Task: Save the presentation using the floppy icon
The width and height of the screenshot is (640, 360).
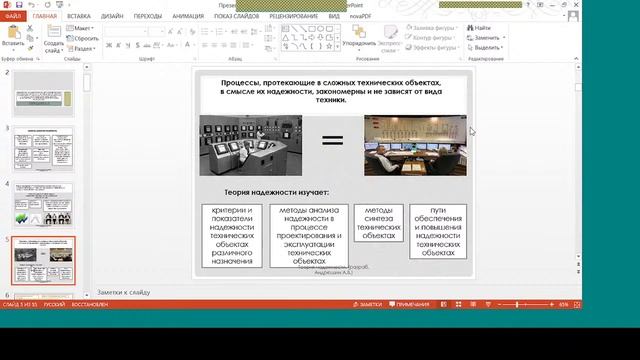Action: (19, 5)
